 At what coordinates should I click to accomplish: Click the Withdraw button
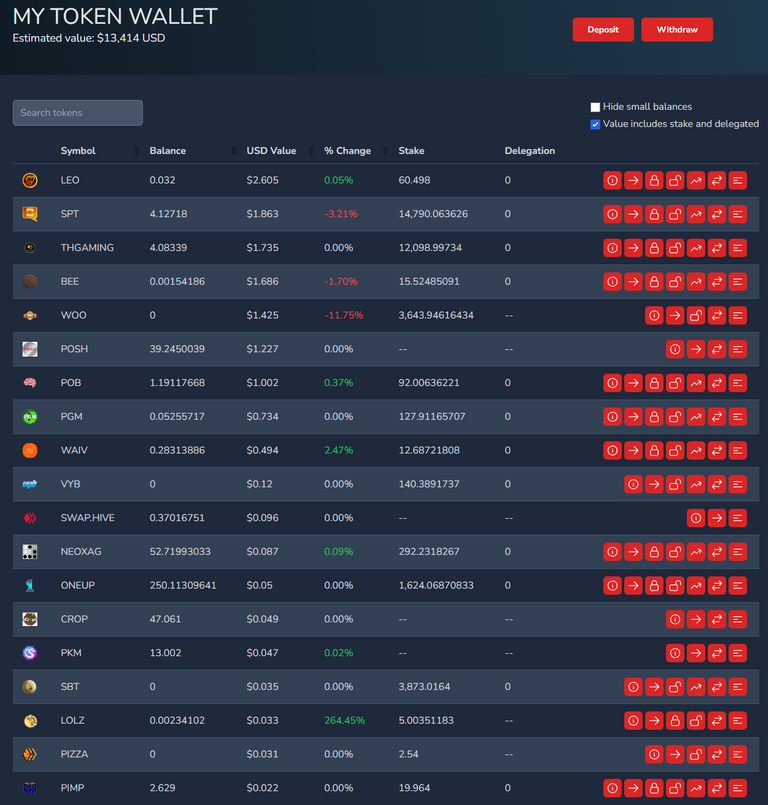tap(677, 30)
